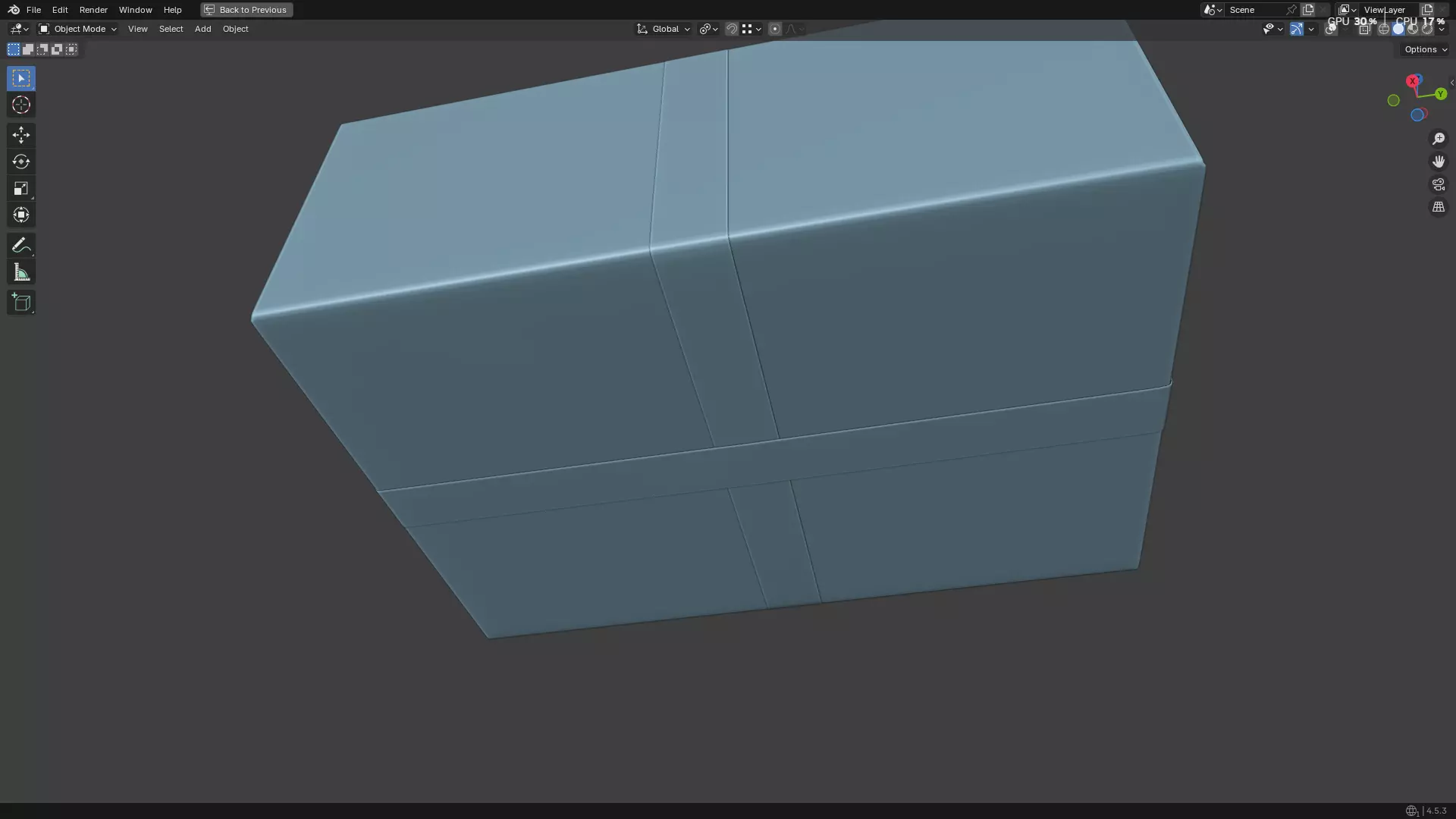Open the scene browse dropdown

point(1213,10)
